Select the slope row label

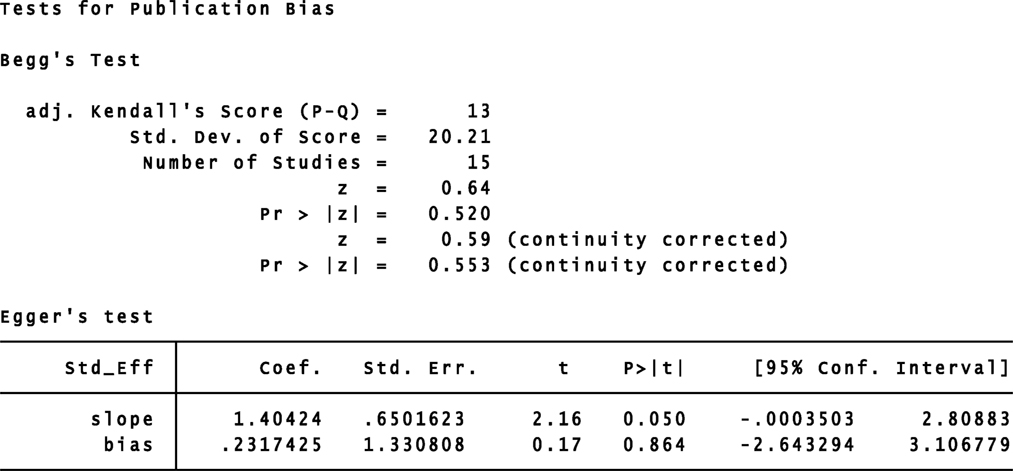click(122, 419)
